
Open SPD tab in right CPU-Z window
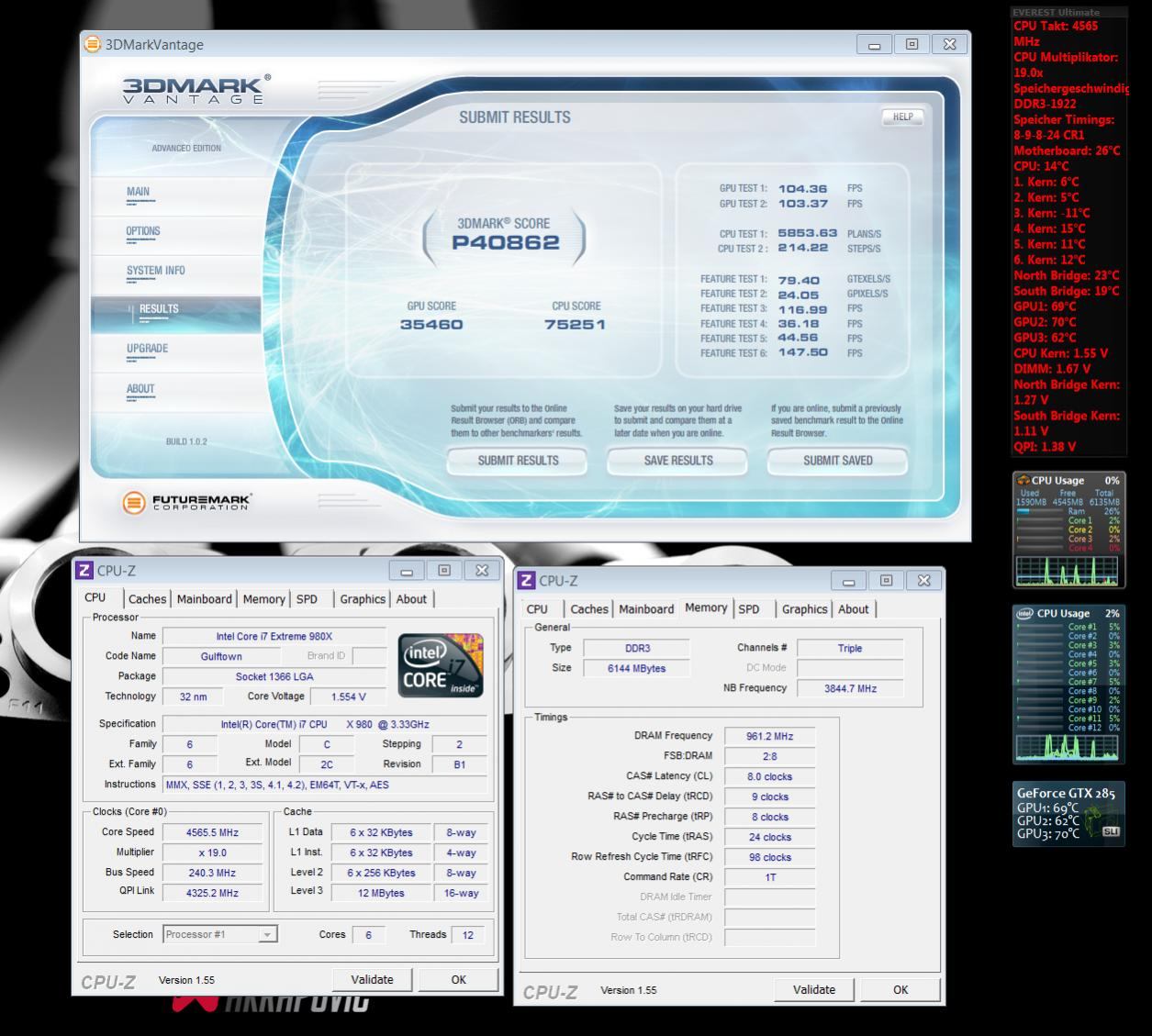(749, 609)
